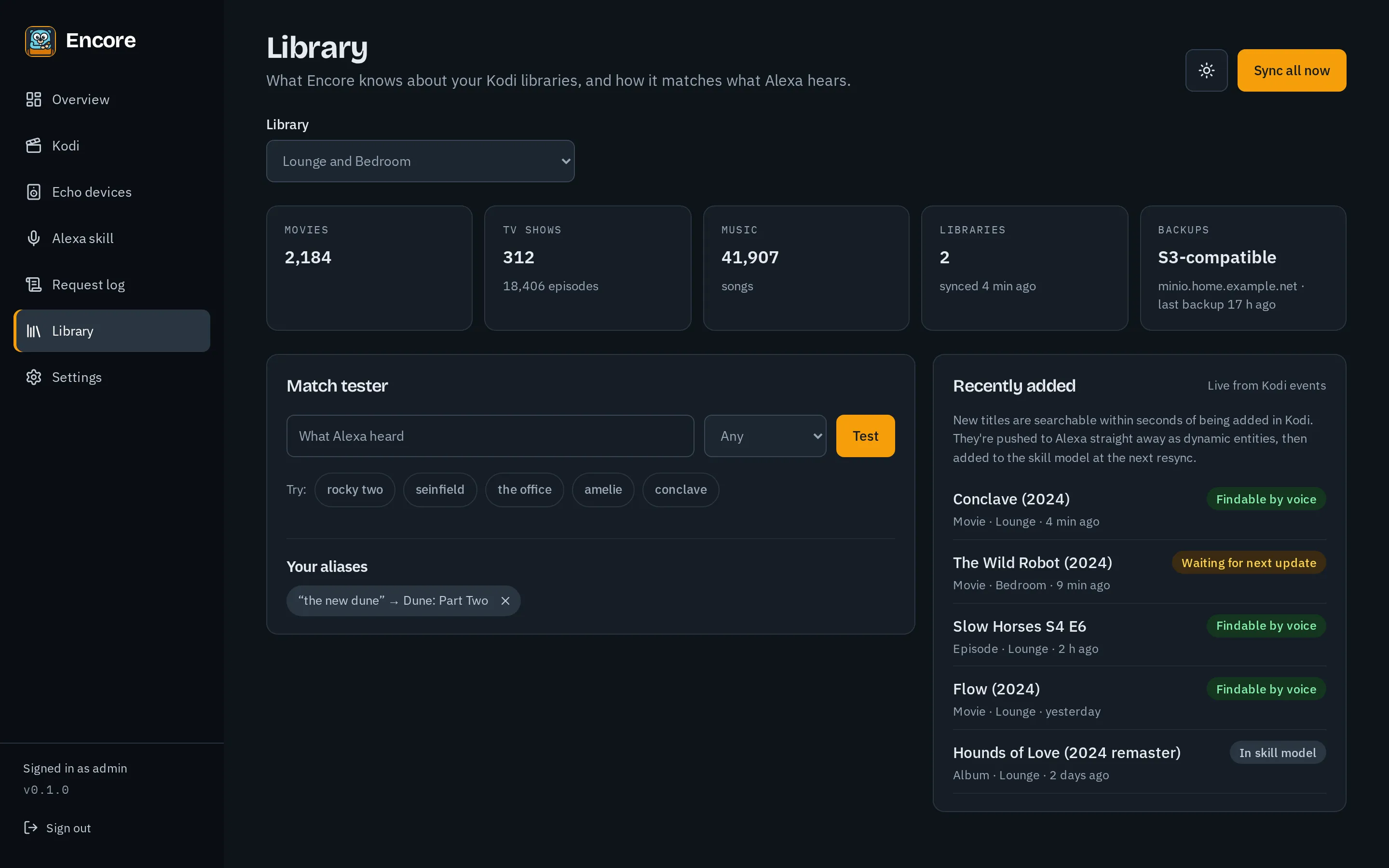Open the Alexa skill section
Viewport: 1389px width, 868px height.
click(x=112, y=238)
